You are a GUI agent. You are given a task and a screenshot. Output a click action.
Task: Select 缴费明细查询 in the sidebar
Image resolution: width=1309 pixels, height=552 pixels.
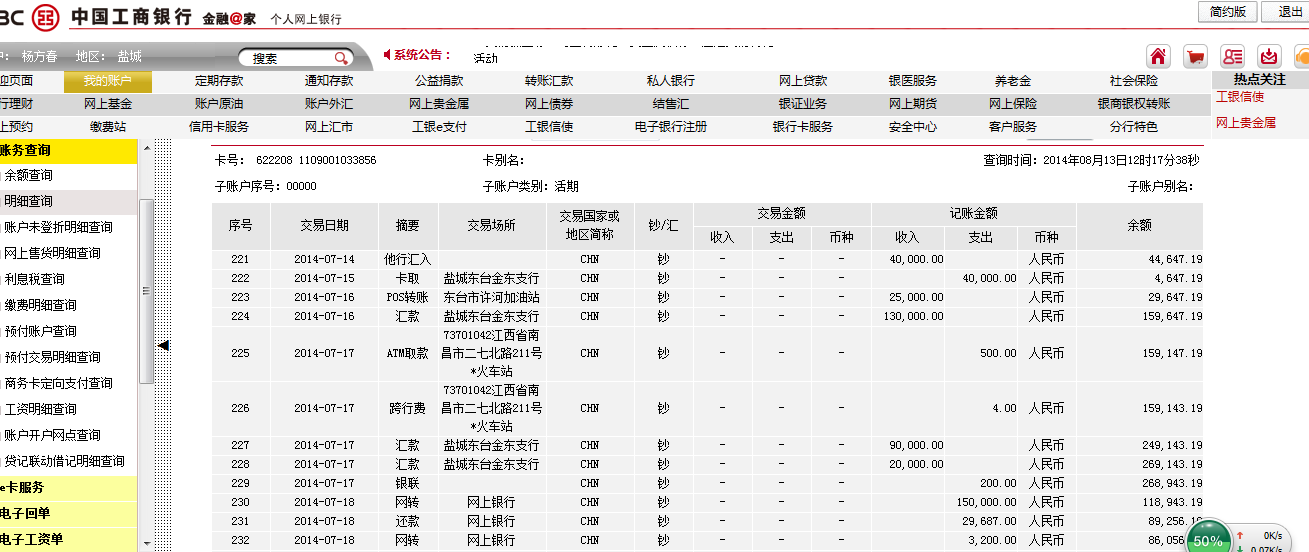point(41,305)
